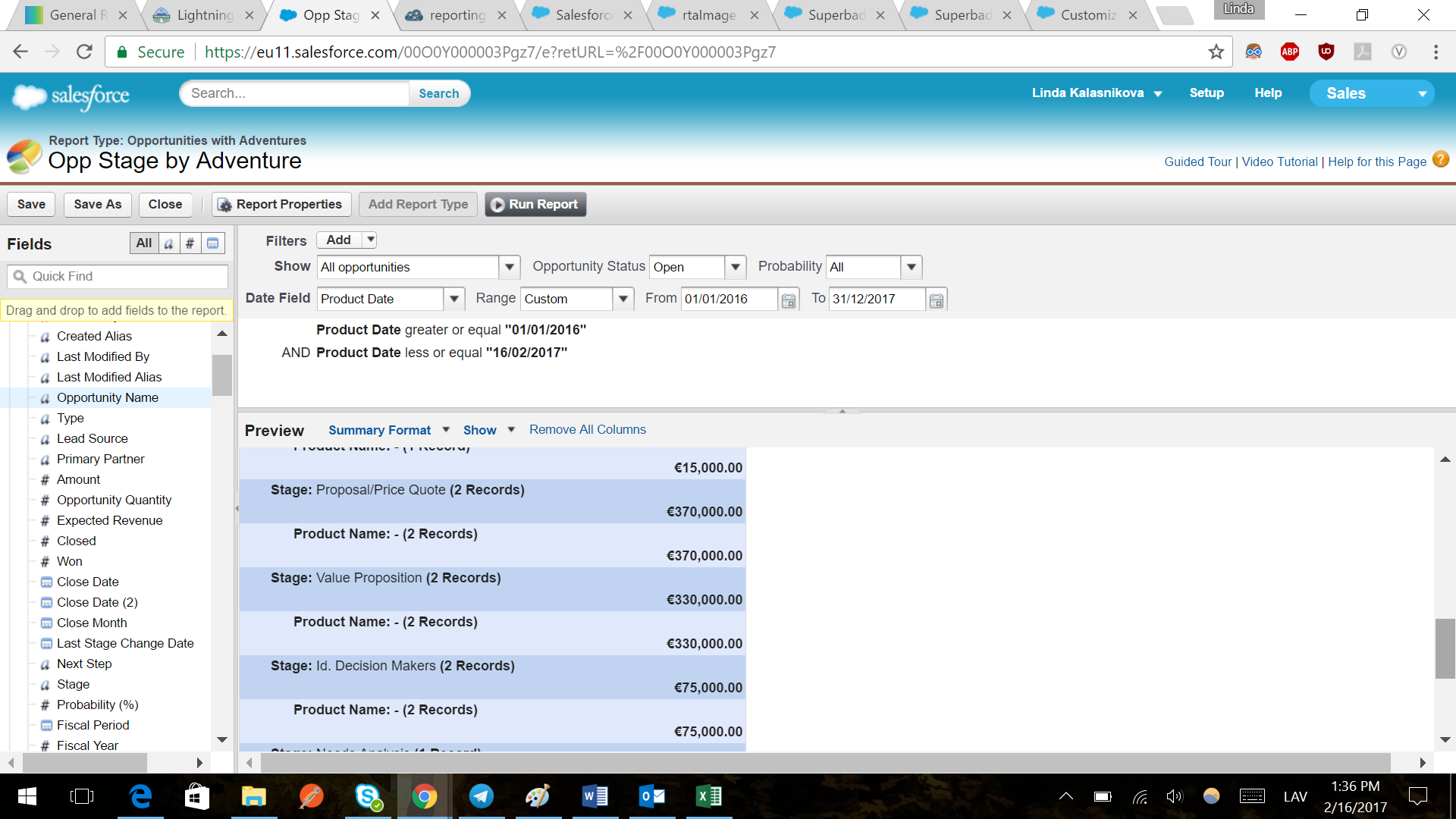The width and height of the screenshot is (1456, 819).
Task: Click the Run Report play icon
Action: 497,205
